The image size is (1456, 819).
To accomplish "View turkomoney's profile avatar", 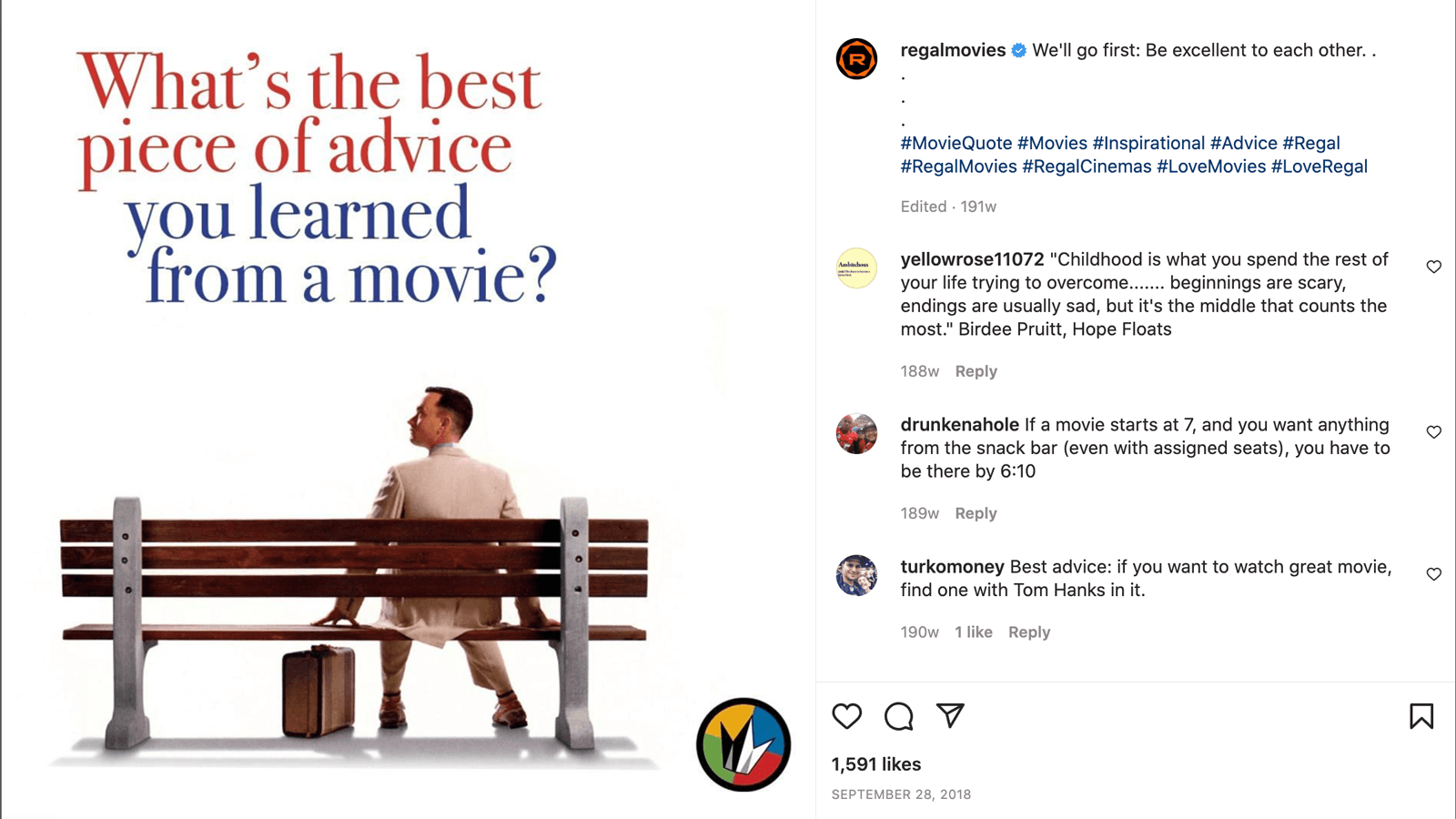I will [x=856, y=576].
